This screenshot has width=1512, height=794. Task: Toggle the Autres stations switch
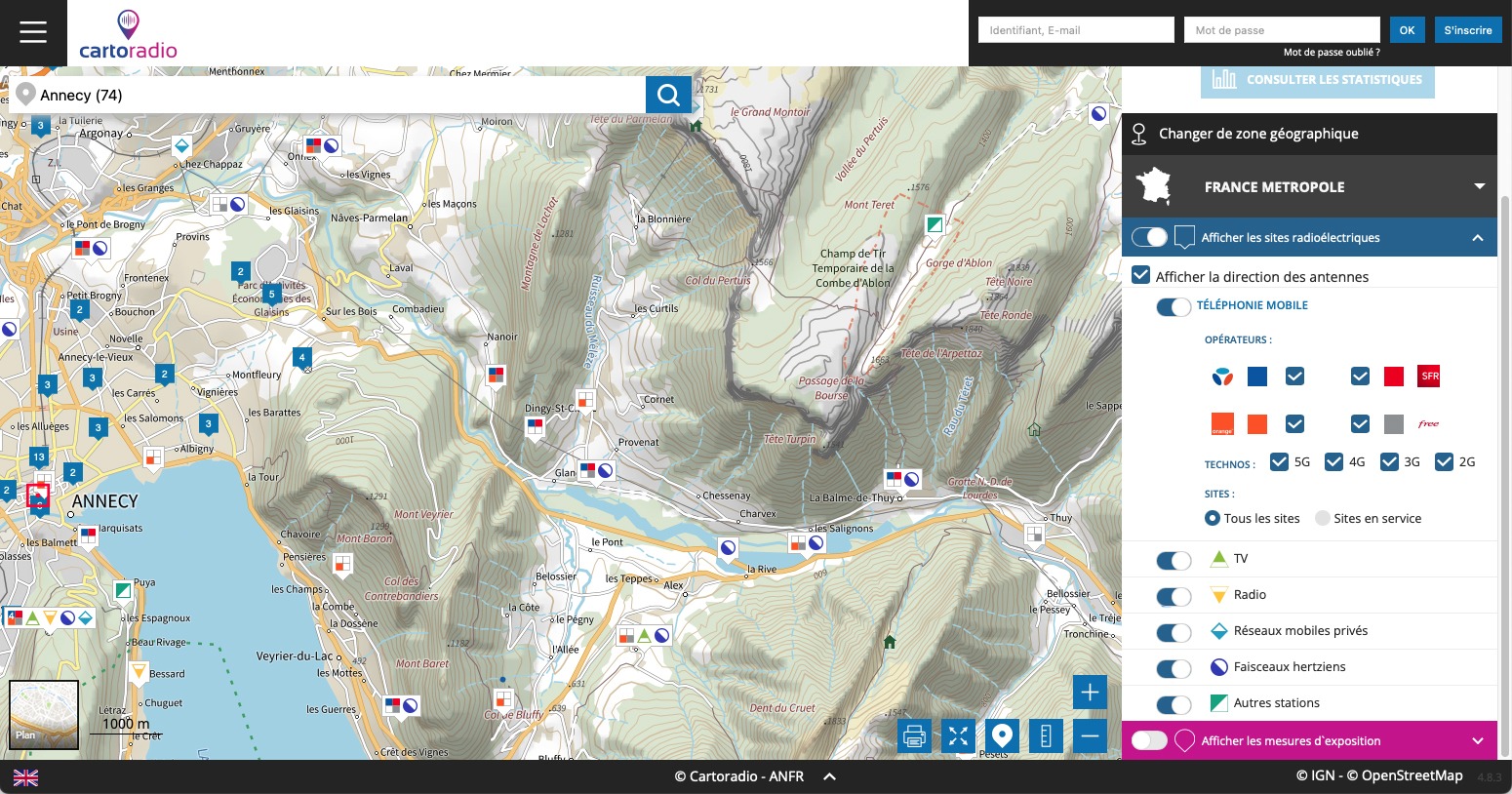[x=1174, y=704]
